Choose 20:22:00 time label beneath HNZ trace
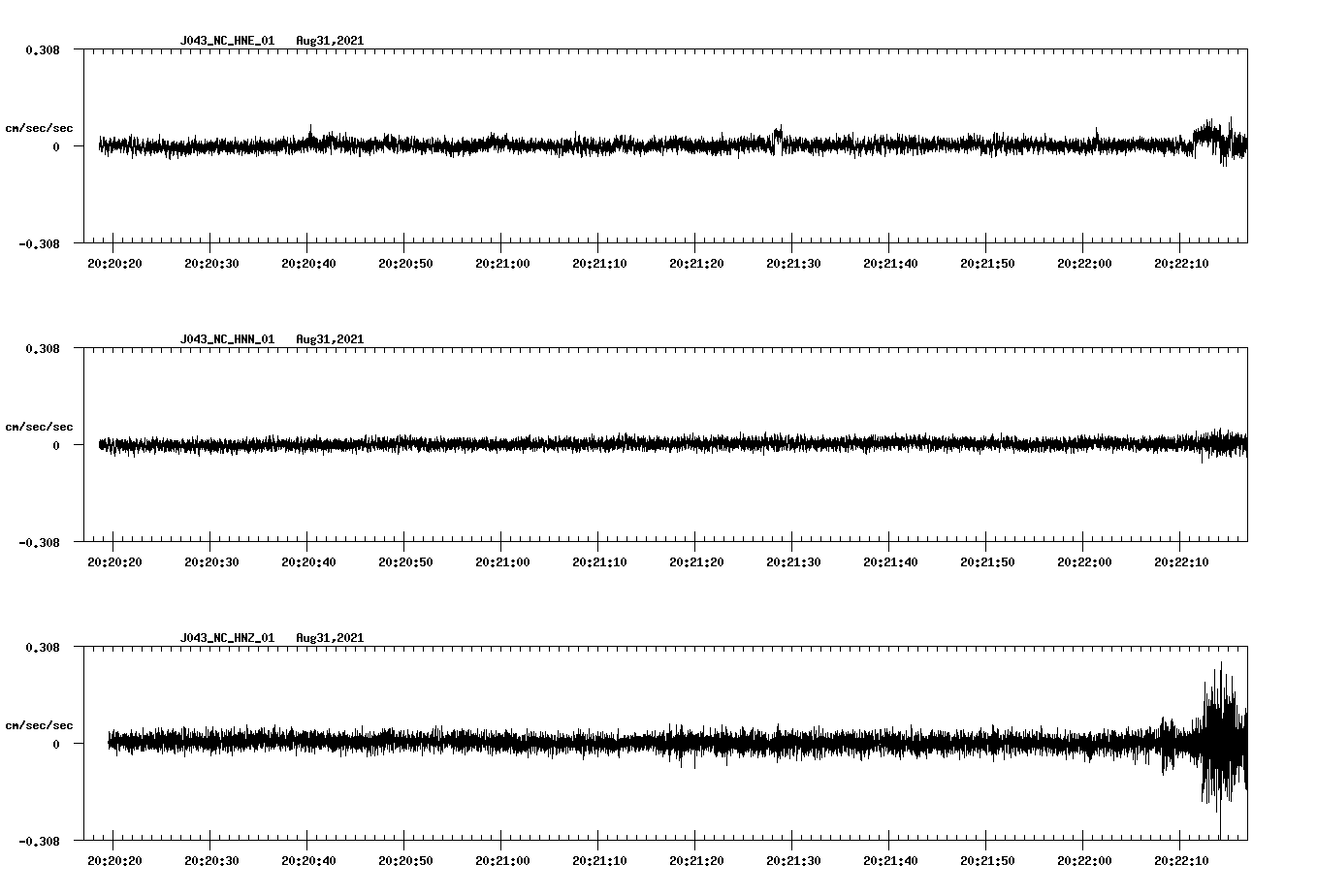The height and width of the screenshot is (896, 1317). coord(1084,860)
